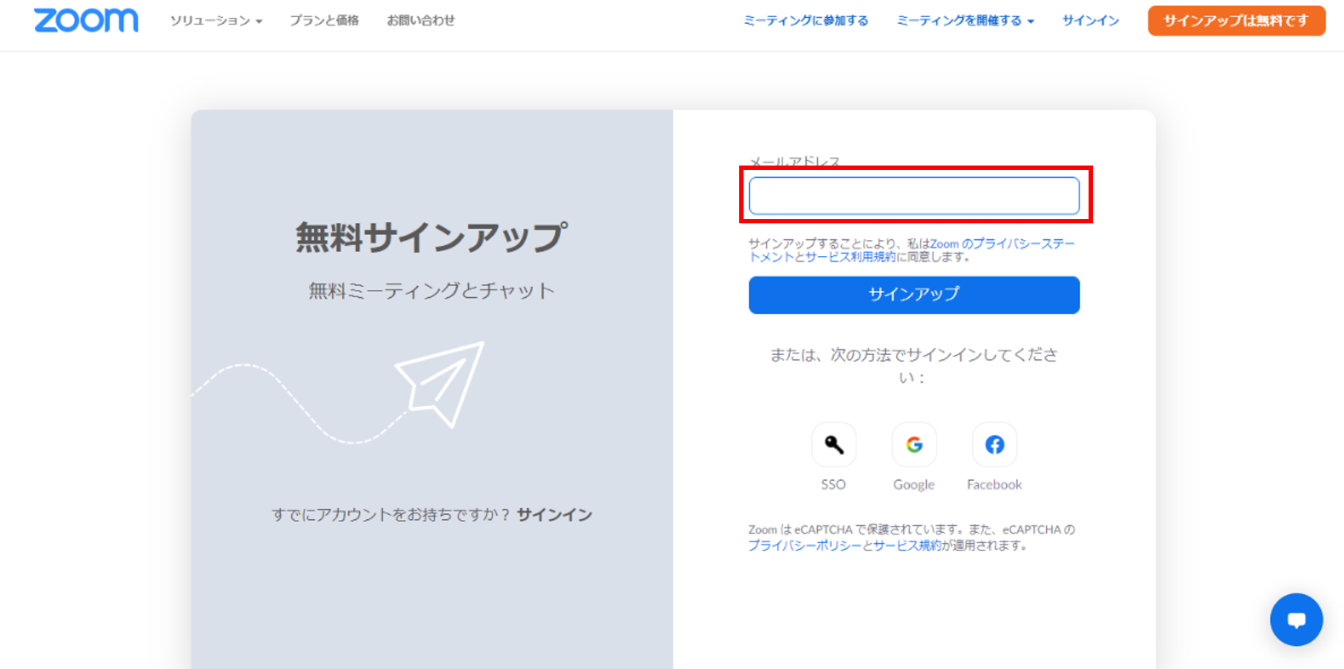Image resolution: width=1344 pixels, height=669 pixels.
Task: Select the Facebook sign-in icon
Action: (x=994, y=445)
